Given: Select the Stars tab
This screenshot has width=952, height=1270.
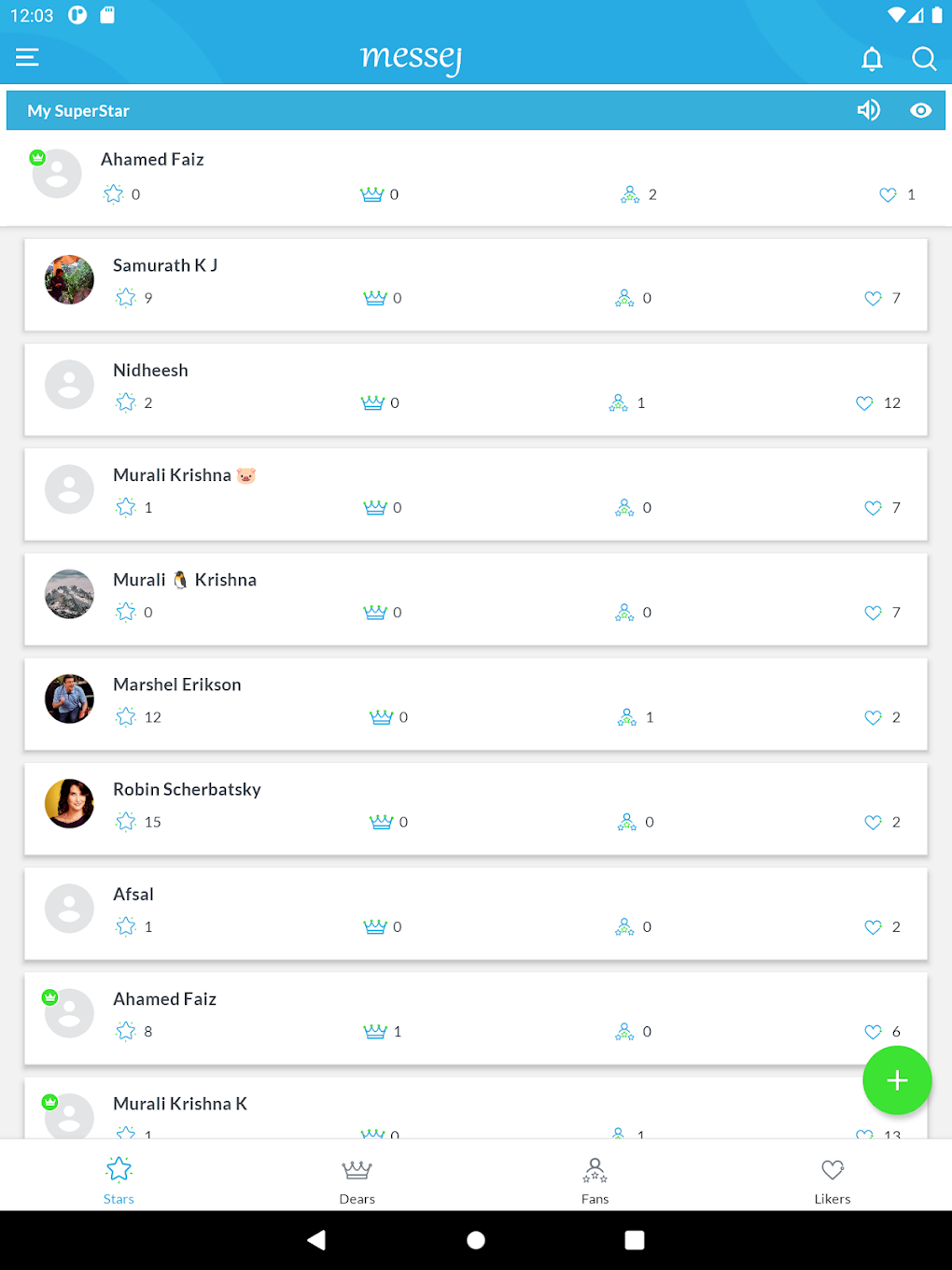Looking at the screenshot, I should (119, 1179).
